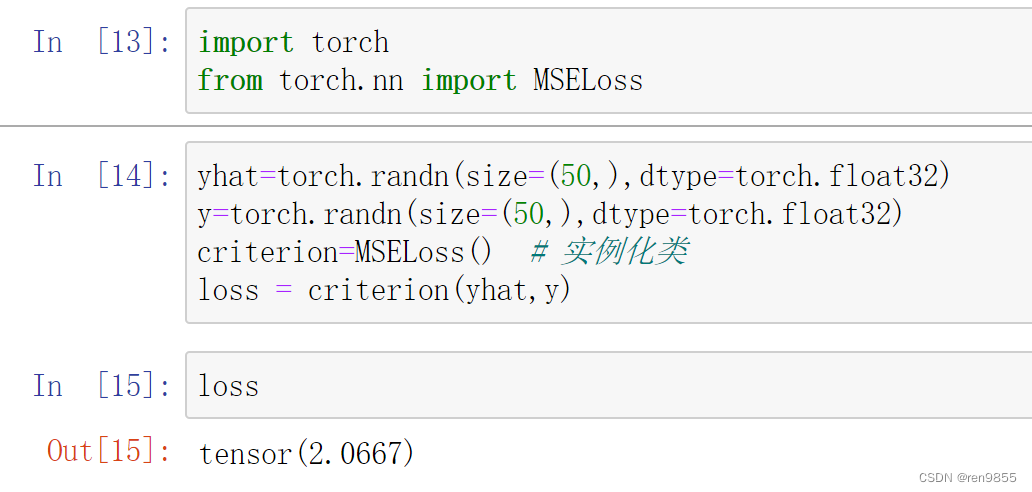Click the Out[15] output prompt

pyautogui.click(x=109, y=452)
